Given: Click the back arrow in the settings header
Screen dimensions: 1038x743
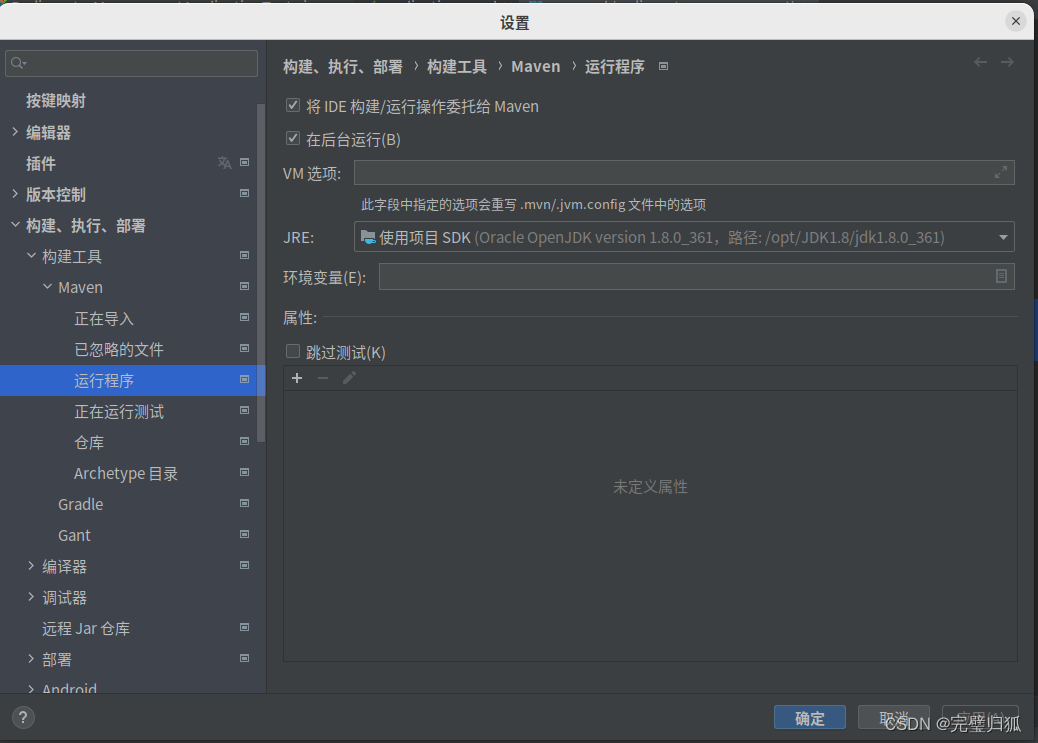Looking at the screenshot, I should [980, 62].
